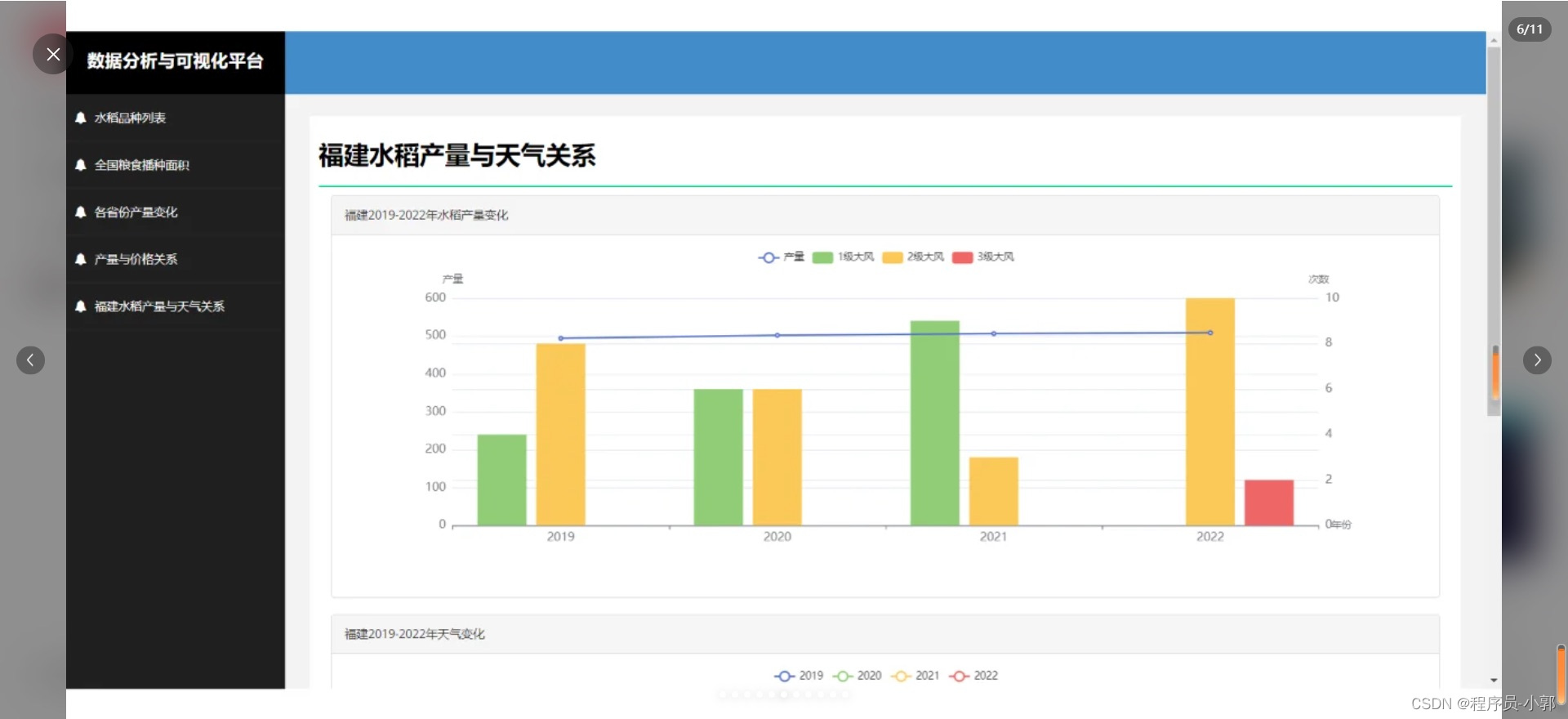Click bell icon beside 全国粮食播种面积

tap(80, 165)
